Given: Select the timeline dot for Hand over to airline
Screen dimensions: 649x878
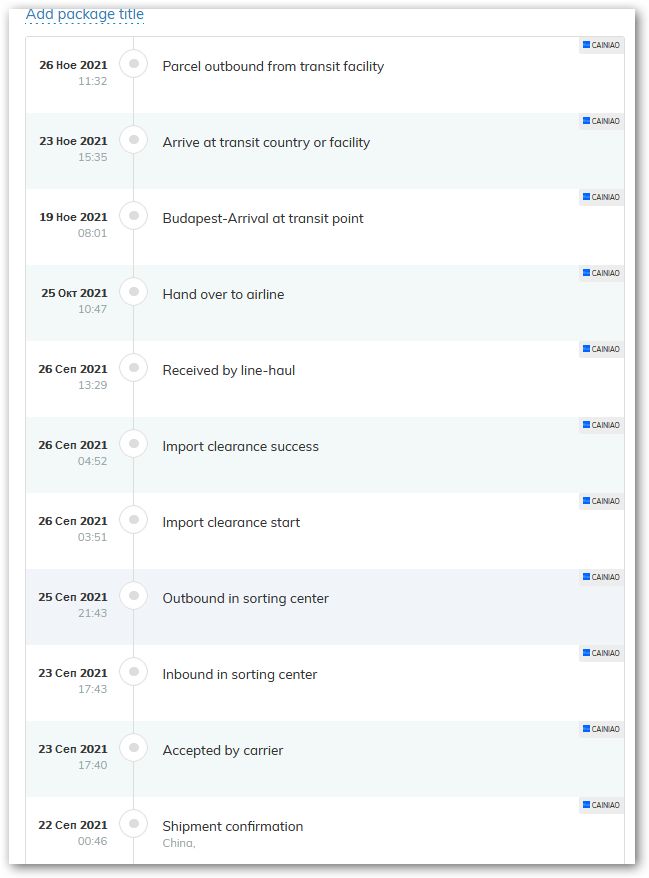Looking at the screenshot, I should 133,292.
